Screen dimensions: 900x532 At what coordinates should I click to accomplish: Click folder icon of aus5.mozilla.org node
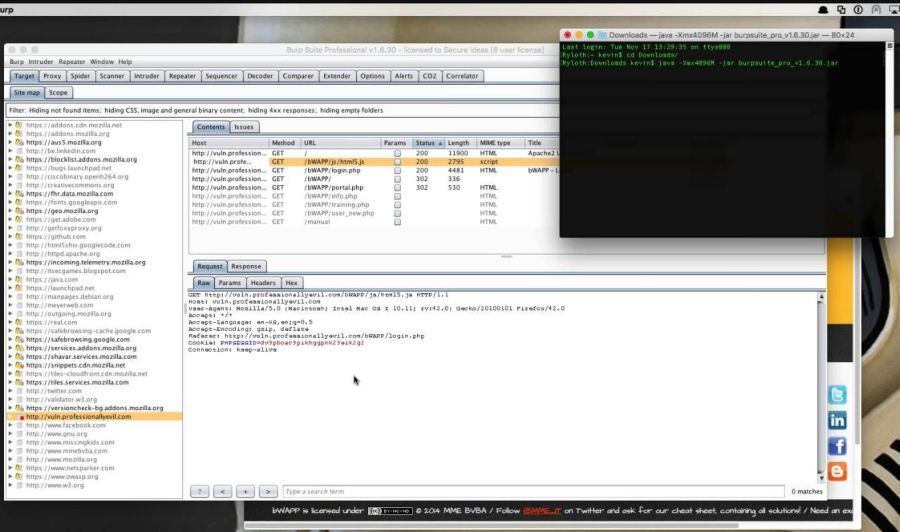(x=19, y=142)
